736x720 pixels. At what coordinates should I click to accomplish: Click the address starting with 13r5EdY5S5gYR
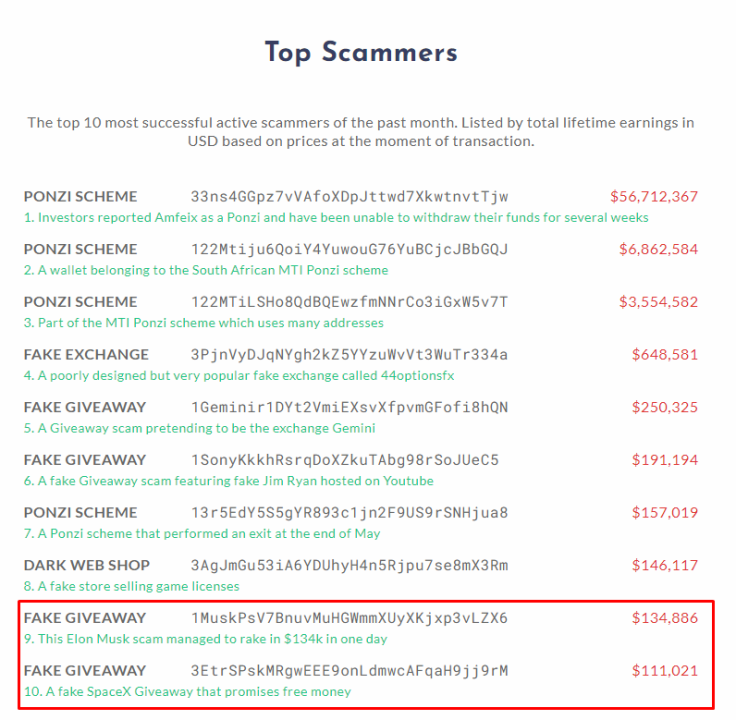tap(349, 513)
